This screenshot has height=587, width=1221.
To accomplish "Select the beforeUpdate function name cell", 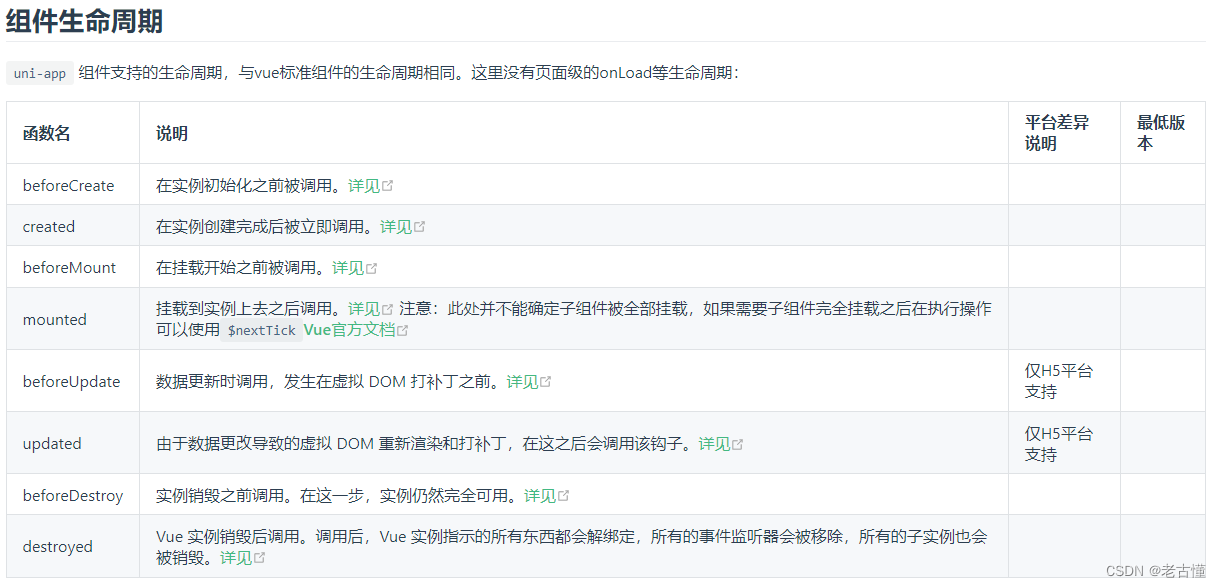I will pos(72,381).
